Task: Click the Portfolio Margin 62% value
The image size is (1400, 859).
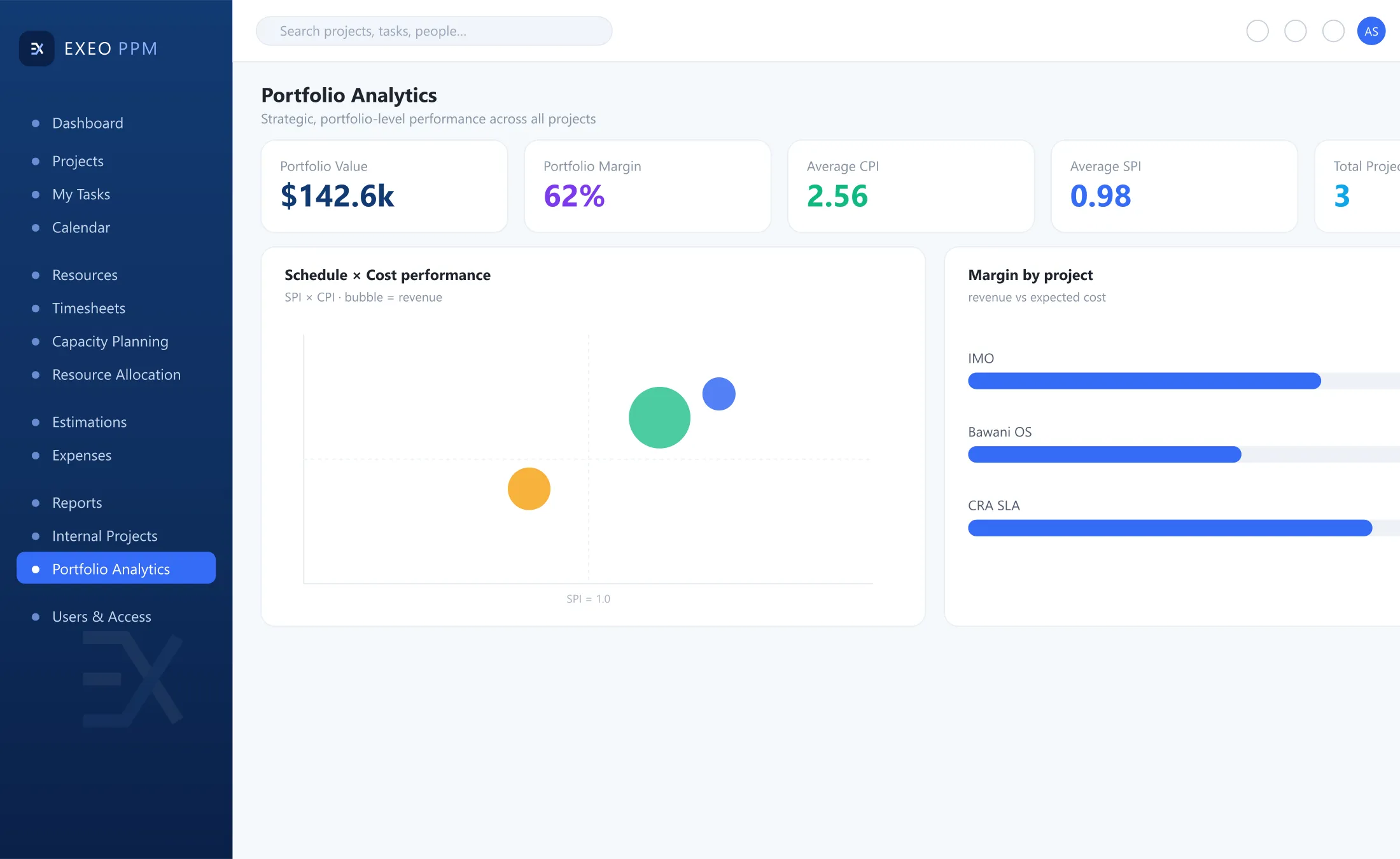Action: [x=574, y=195]
